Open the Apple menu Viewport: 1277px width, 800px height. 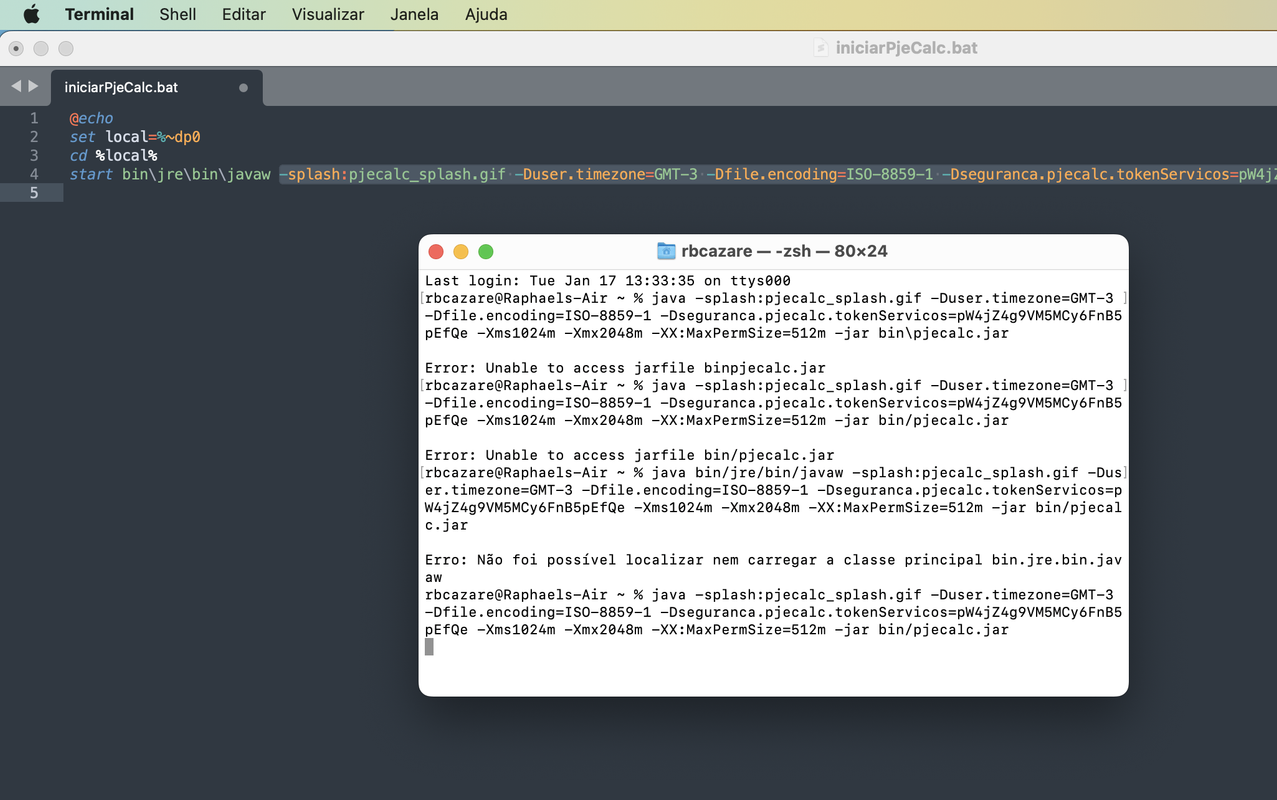pos(31,14)
